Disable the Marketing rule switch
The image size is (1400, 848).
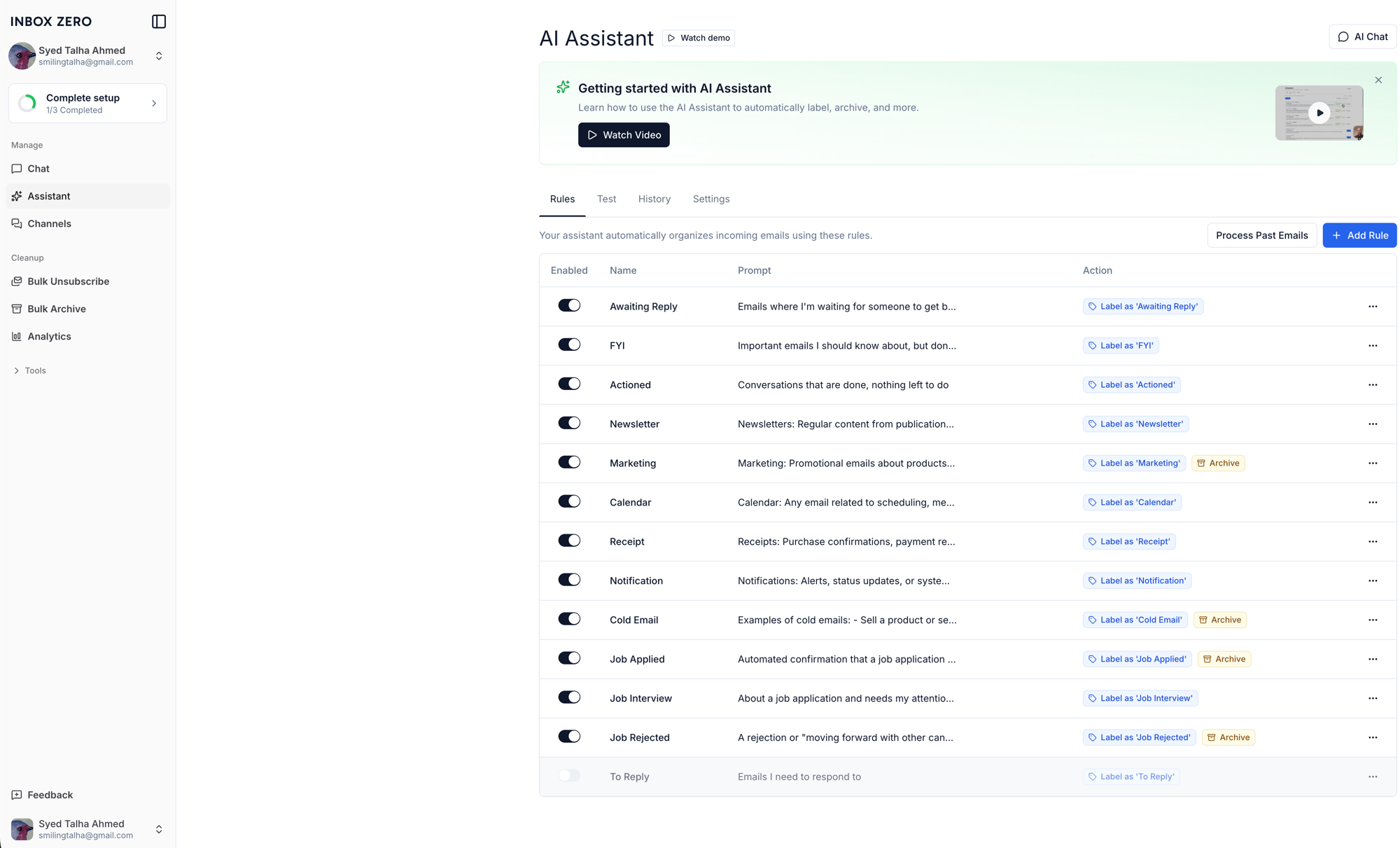click(x=569, y=463)
